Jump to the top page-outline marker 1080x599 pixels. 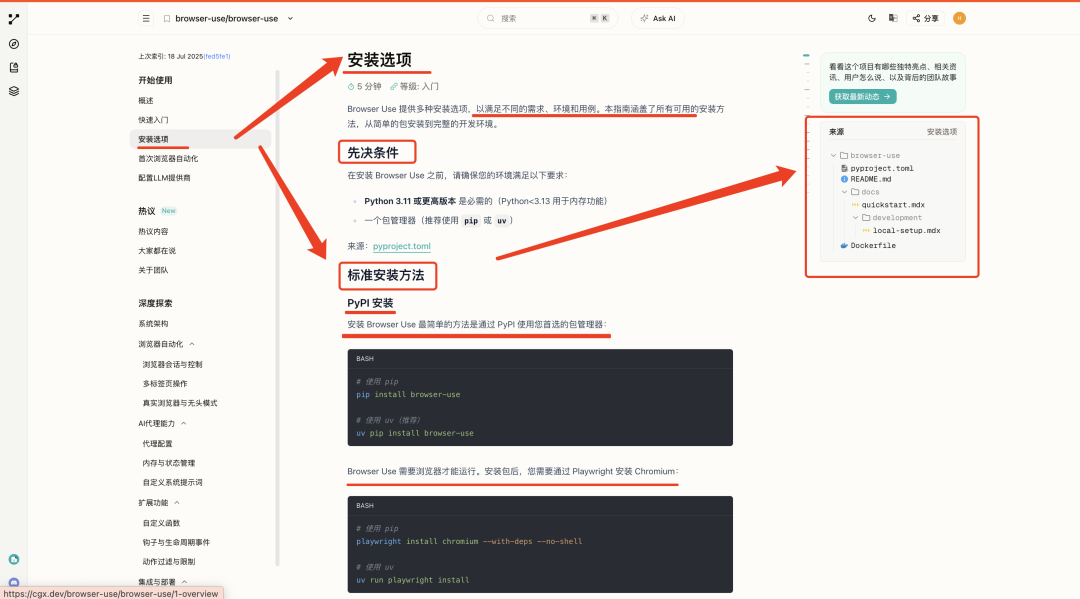(806, 55)
